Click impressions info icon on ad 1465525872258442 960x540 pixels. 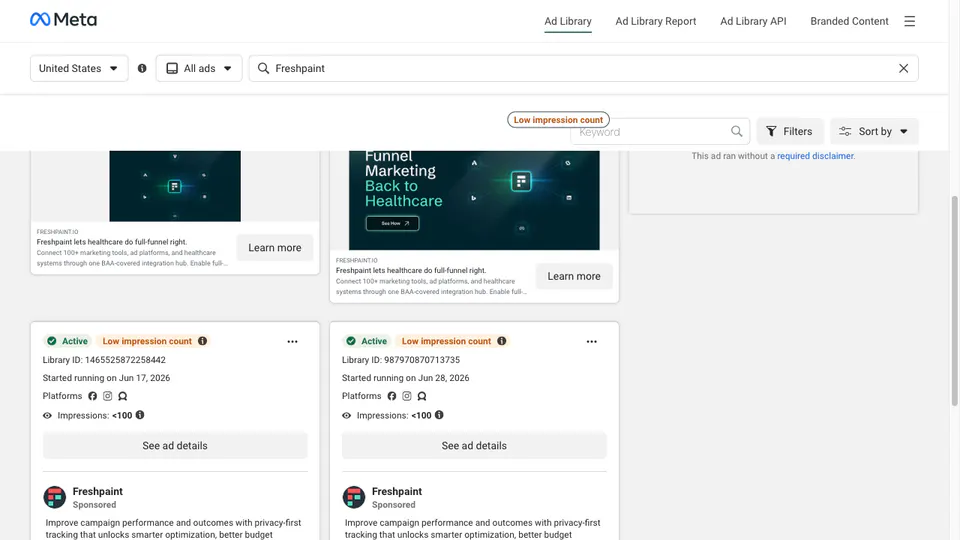click(x=140, y=415)
